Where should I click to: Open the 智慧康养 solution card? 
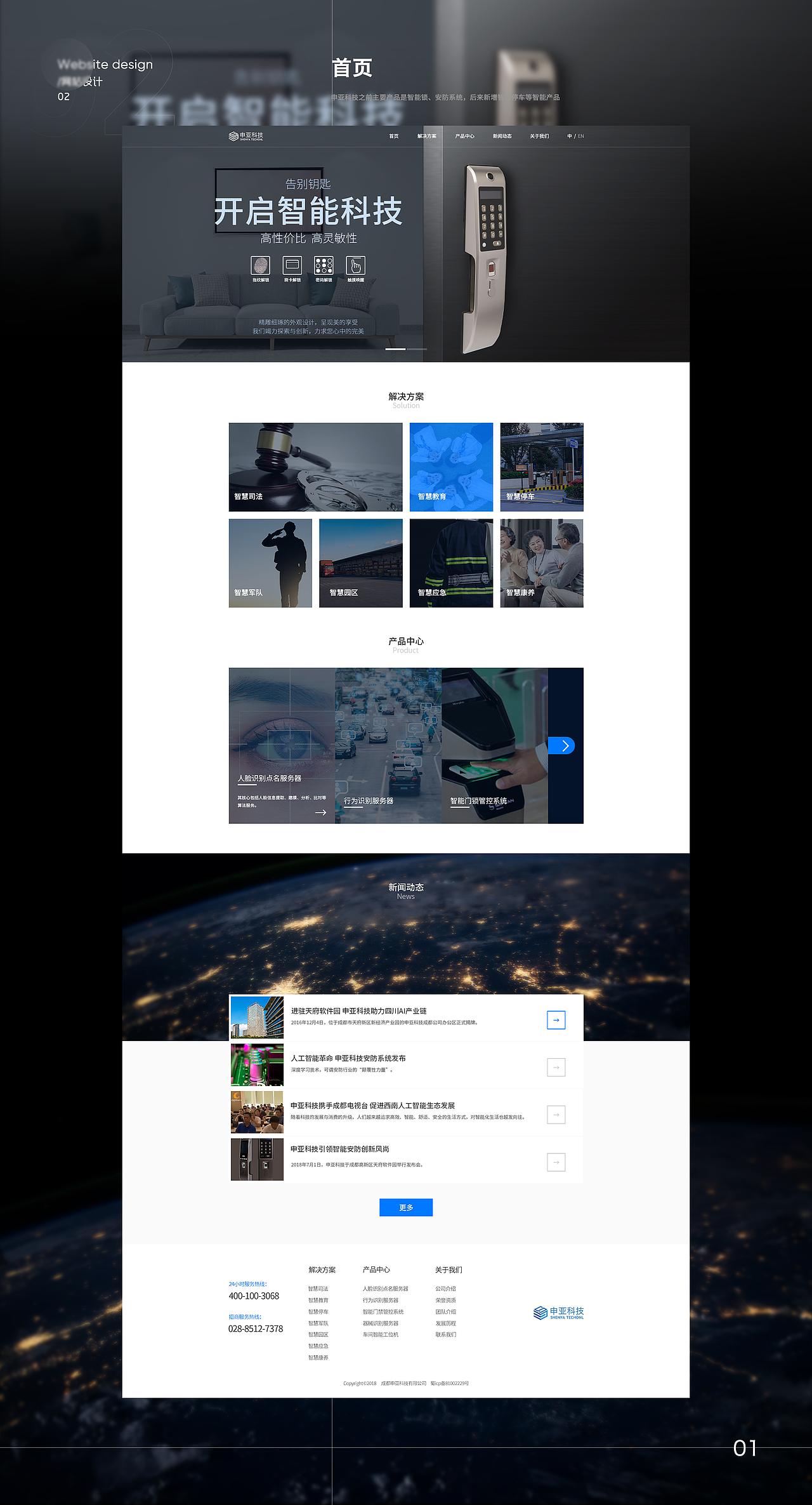(542, 563)
